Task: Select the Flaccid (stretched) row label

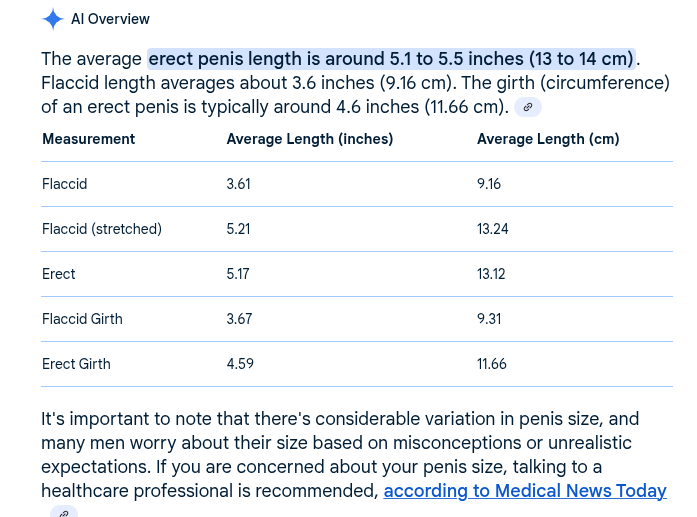Action: pyautogui.click(x=102, y=229)
